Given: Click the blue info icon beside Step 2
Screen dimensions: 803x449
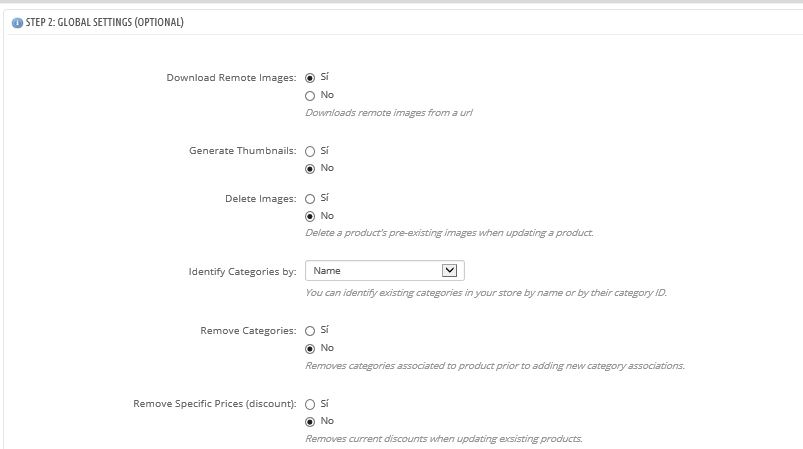Looking at the screenshot, I should point(17,23).
